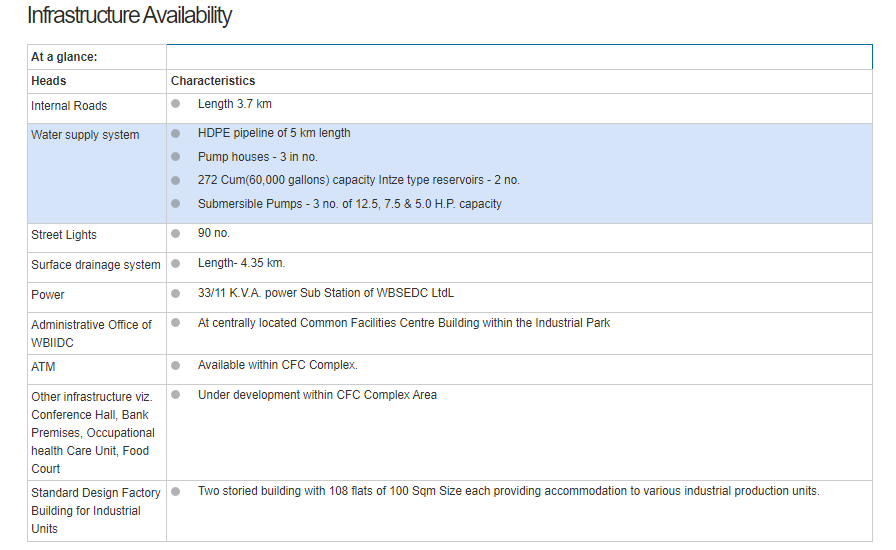This screenshot has width=896, height=550.
Task: Click the bullet beside Available within CFC Complex
Action: coord(176,365)
